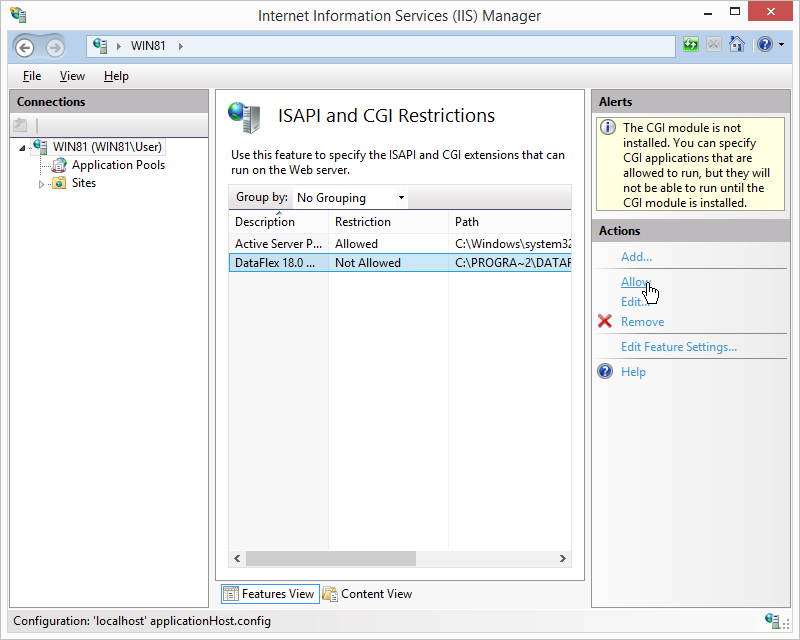Viewport: 800px width, 640px height.
Task: Click the Back navigation arrow
Action: [x=24, y=47]
